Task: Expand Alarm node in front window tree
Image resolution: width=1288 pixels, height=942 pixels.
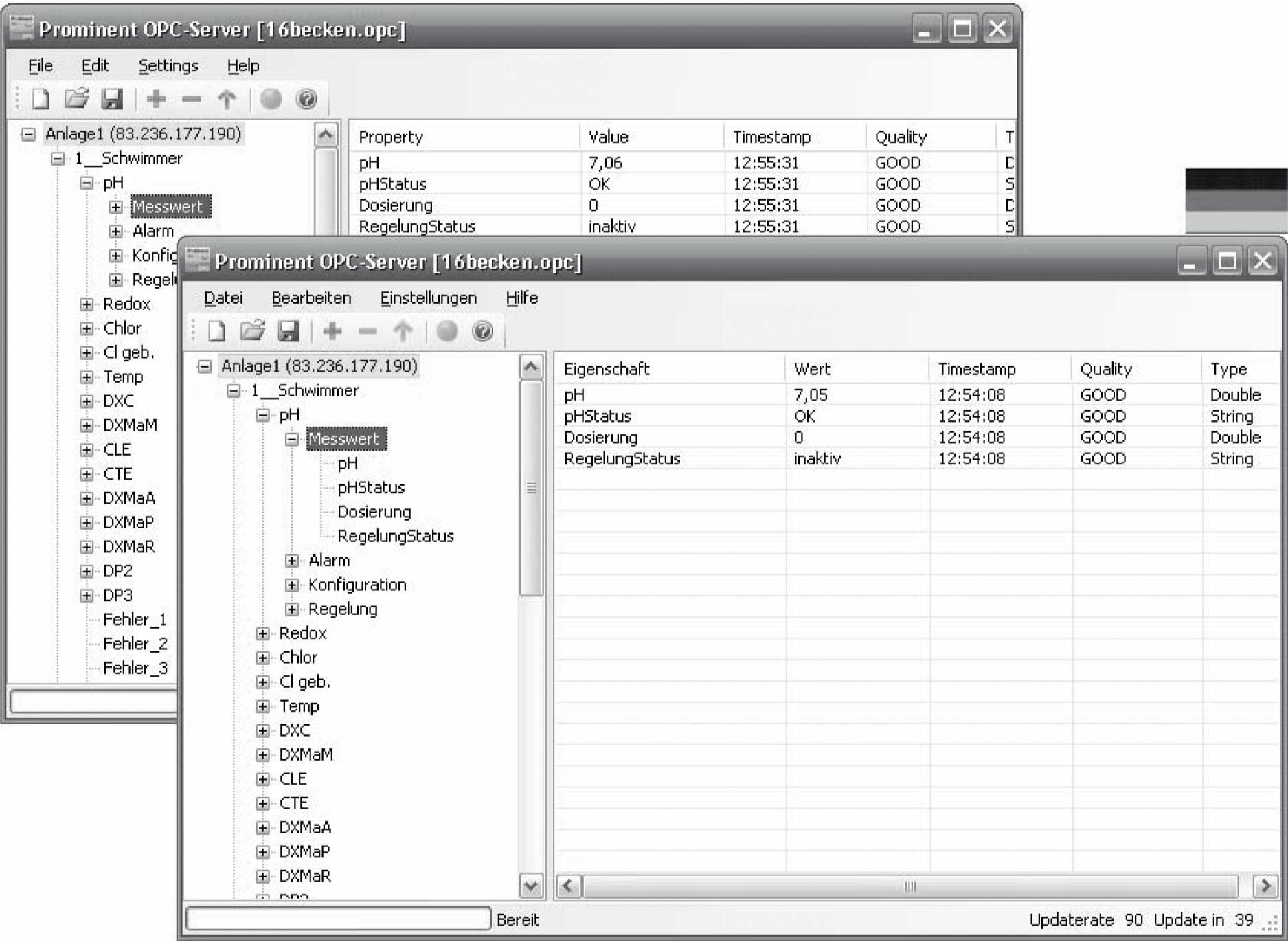Action: click(292, 561)
